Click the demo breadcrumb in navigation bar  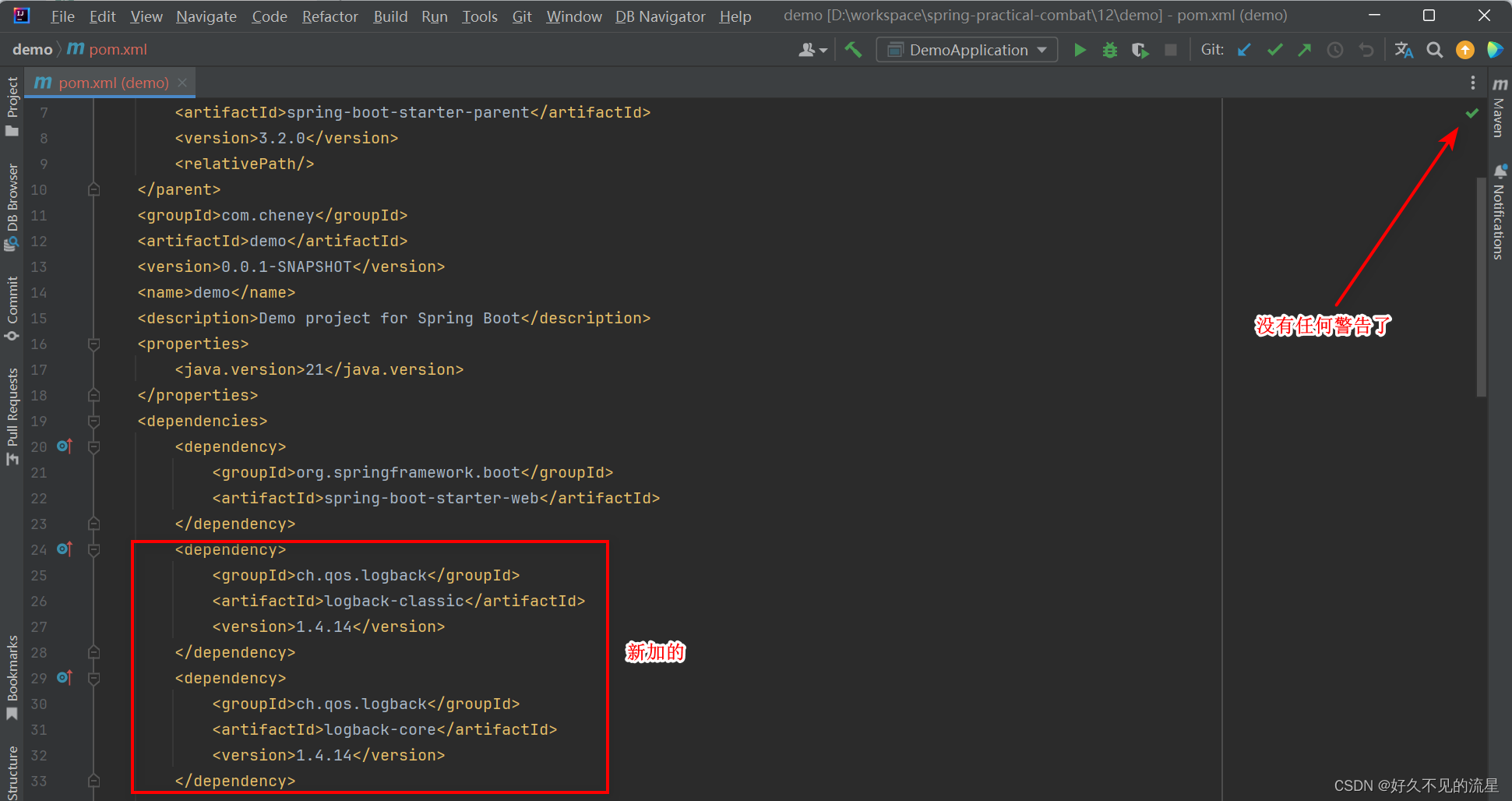[32, 49]
